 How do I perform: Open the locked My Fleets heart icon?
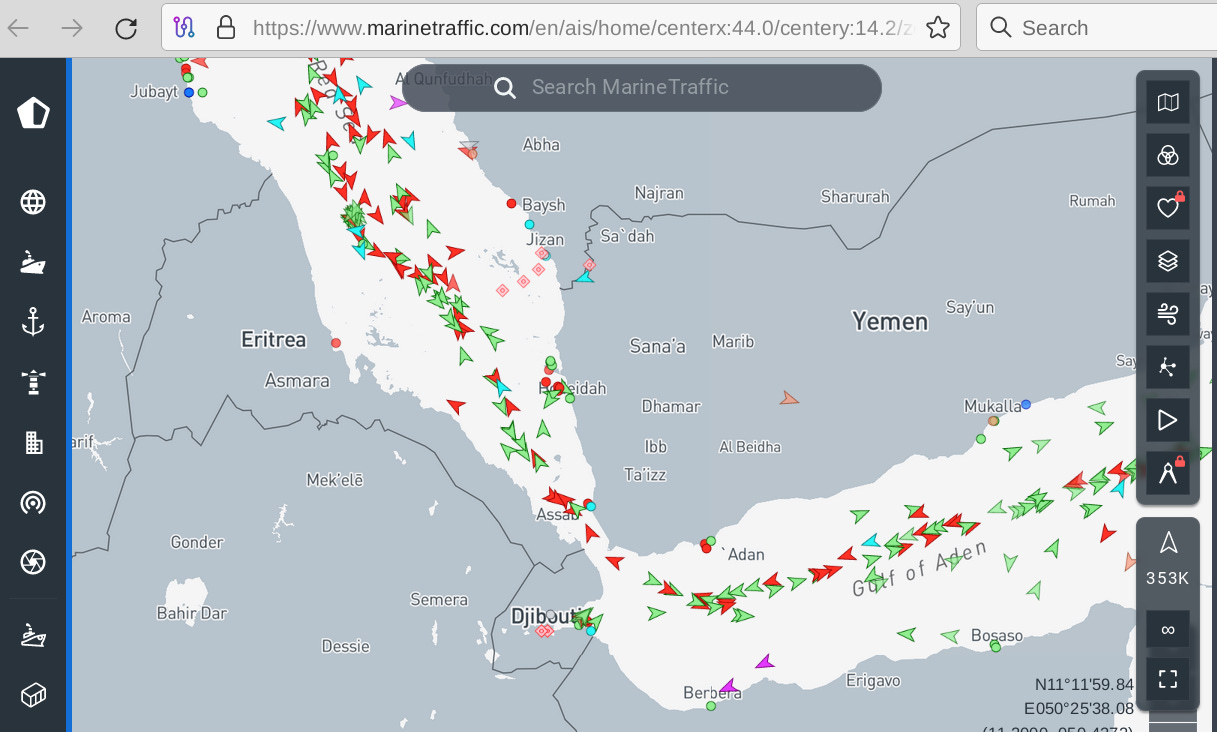(x=1167, y=208)
